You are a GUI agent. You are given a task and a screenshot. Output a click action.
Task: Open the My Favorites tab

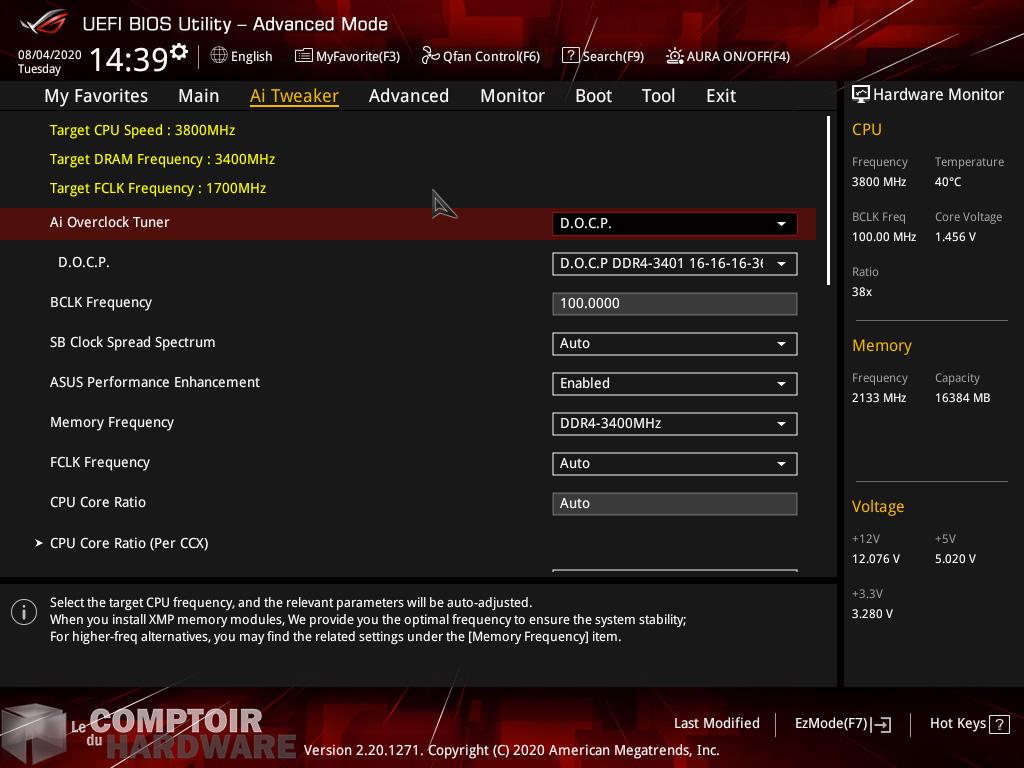[96, 96]
